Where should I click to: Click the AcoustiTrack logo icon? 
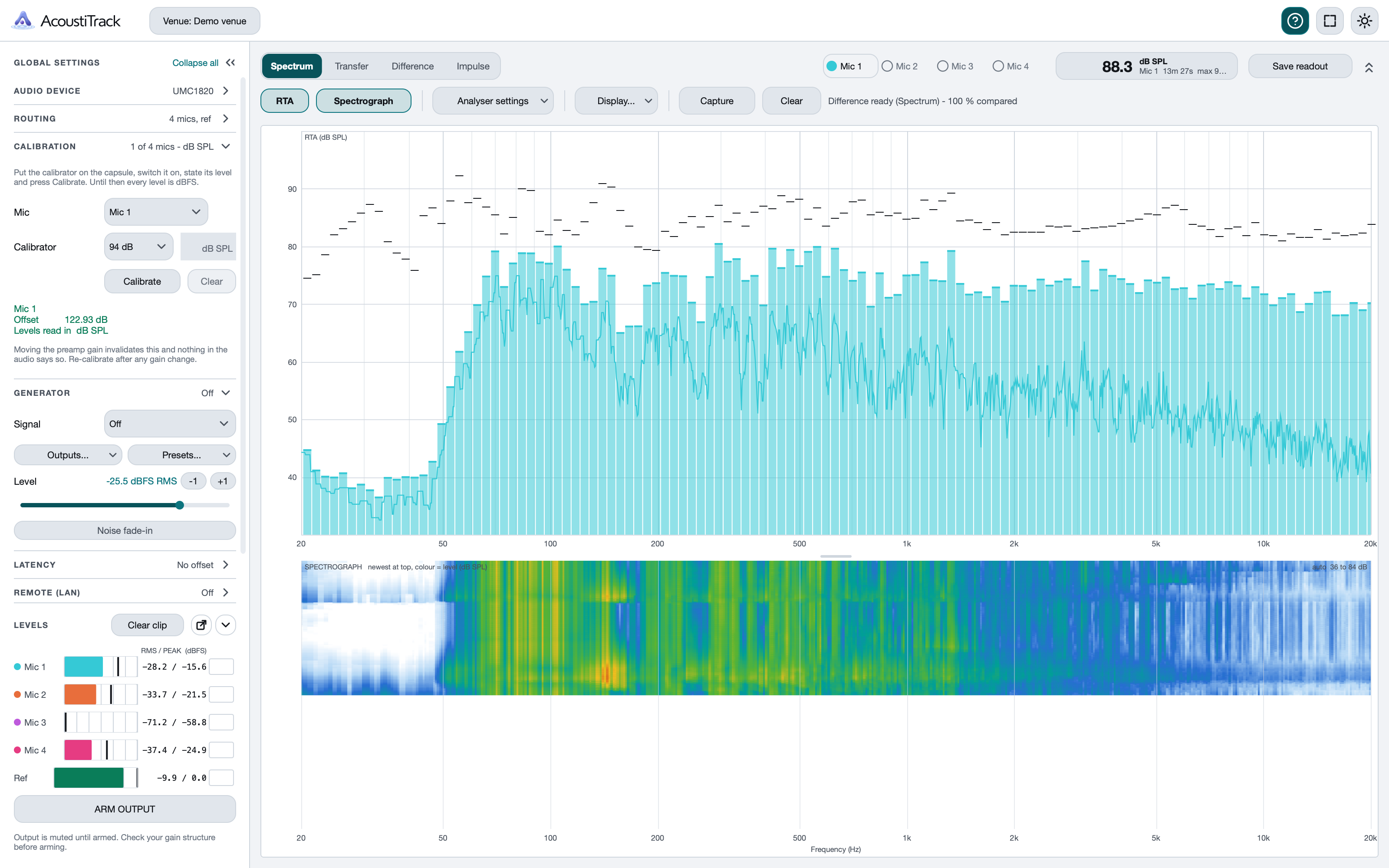pos(23,21)
